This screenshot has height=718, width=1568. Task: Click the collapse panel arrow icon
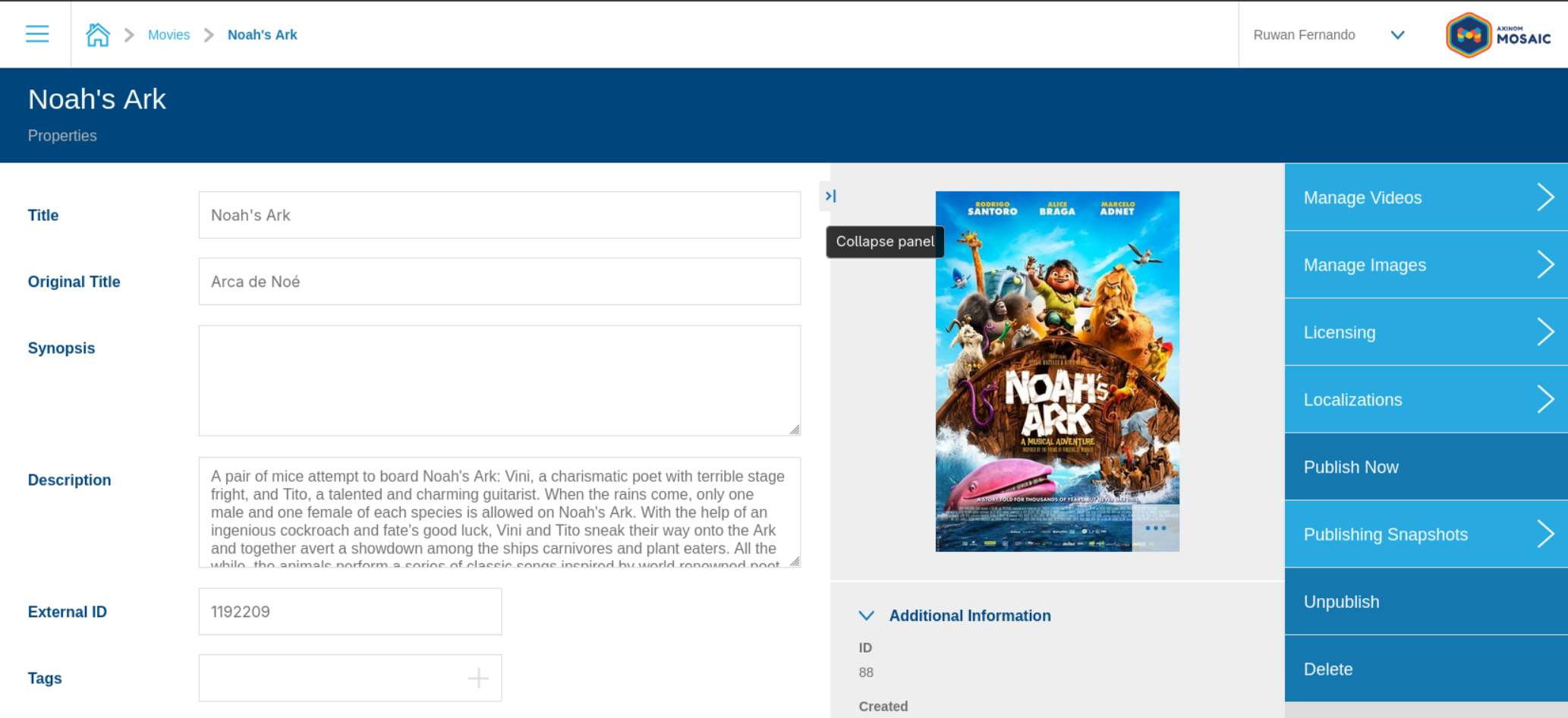(830, 196)
